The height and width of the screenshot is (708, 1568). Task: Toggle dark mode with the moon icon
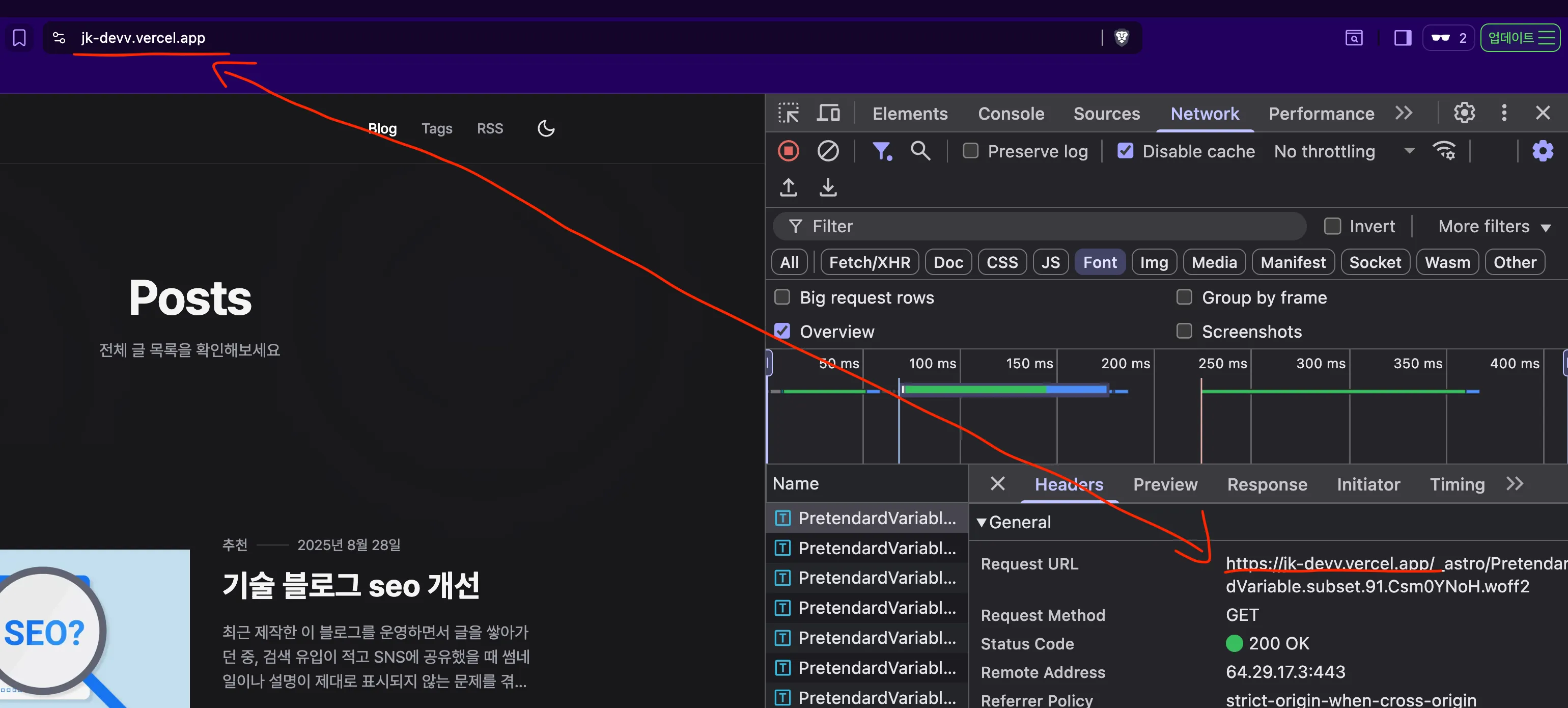(x=546, y=128)
